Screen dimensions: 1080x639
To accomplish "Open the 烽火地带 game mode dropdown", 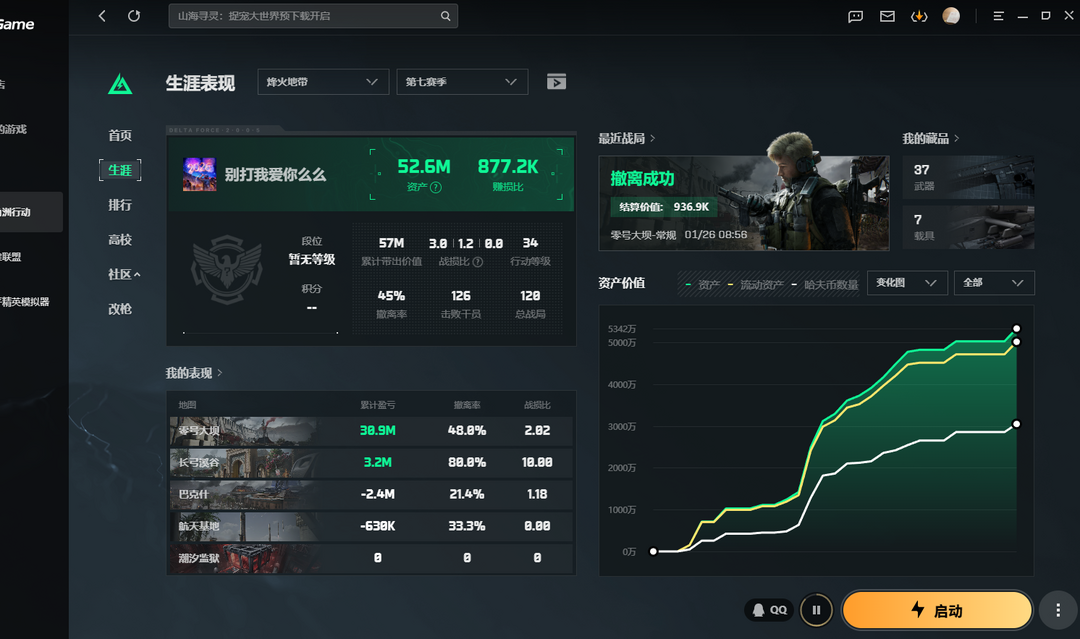I will click(x=323, y=82).
